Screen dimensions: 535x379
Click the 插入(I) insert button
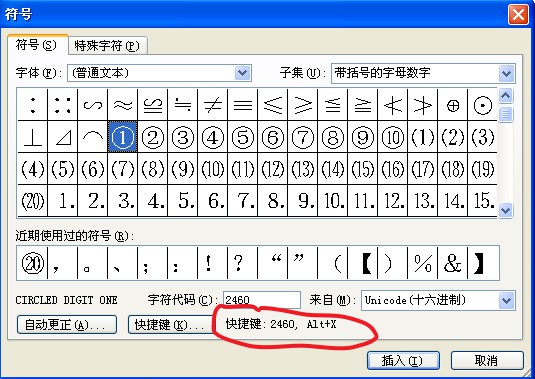[403, 360]
